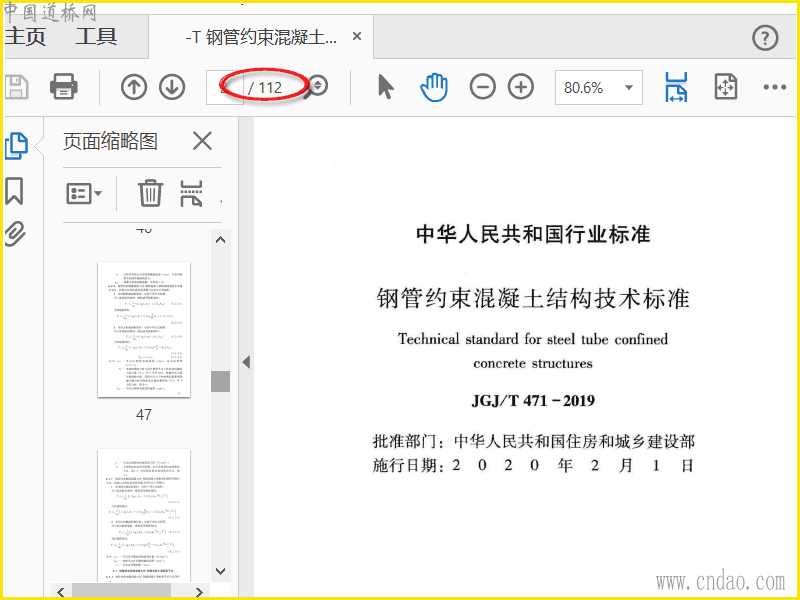Image resolution: width=800 pixels, height=600 pixels.
Task: Zoom out with the minus button
Action: tap(483, 87)
